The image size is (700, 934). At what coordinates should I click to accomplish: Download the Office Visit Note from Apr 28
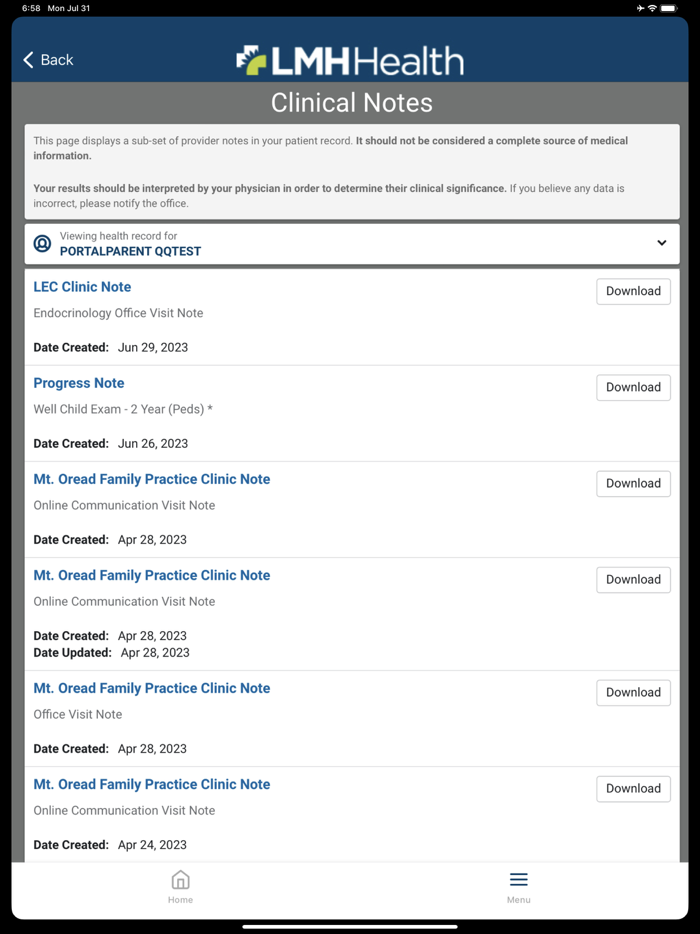[633, 692]
